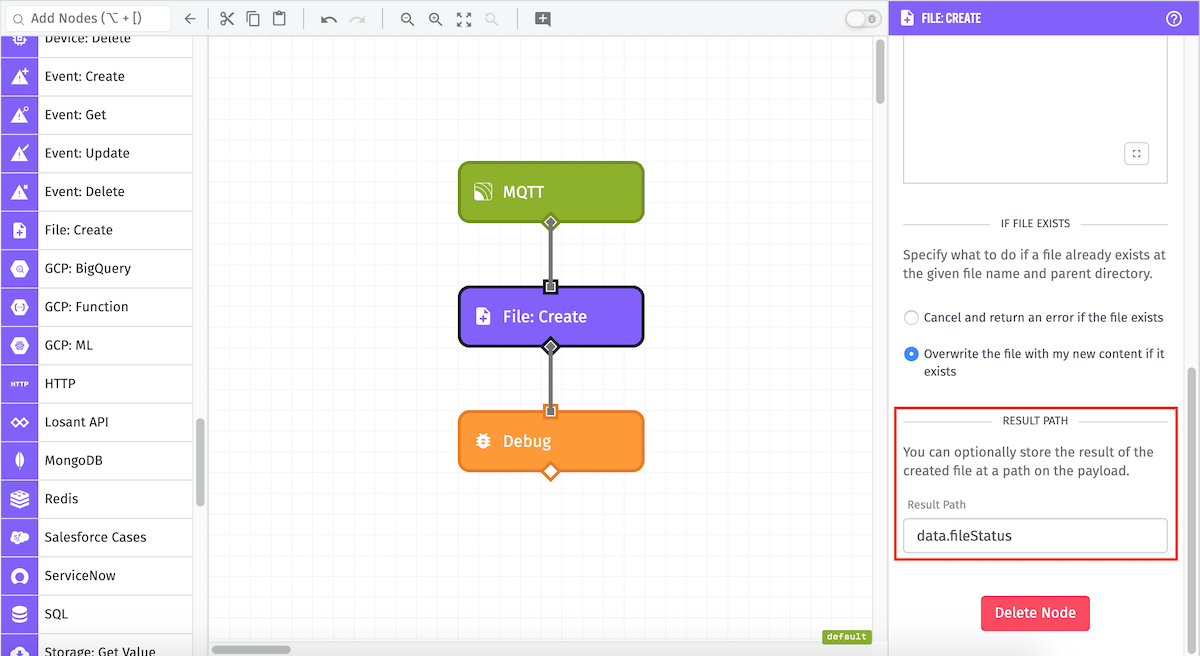Reset zoom with the greyed magnifier icon
Viewport: 1200px width, 656px height.
tap(491, 19)
